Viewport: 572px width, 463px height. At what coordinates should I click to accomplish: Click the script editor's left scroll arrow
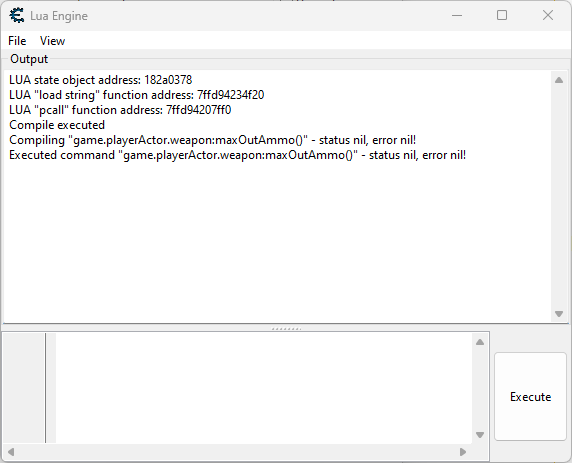point(11,452)
